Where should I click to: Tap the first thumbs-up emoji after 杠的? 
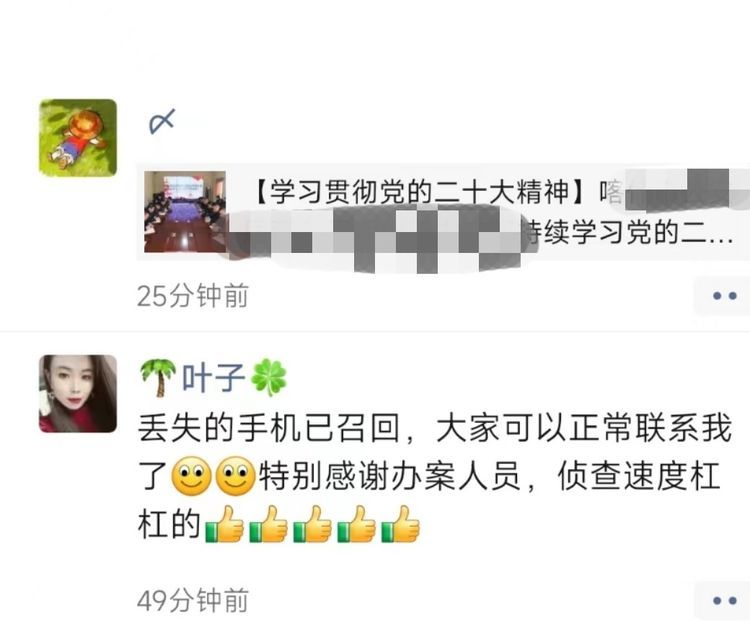point(224,524)
